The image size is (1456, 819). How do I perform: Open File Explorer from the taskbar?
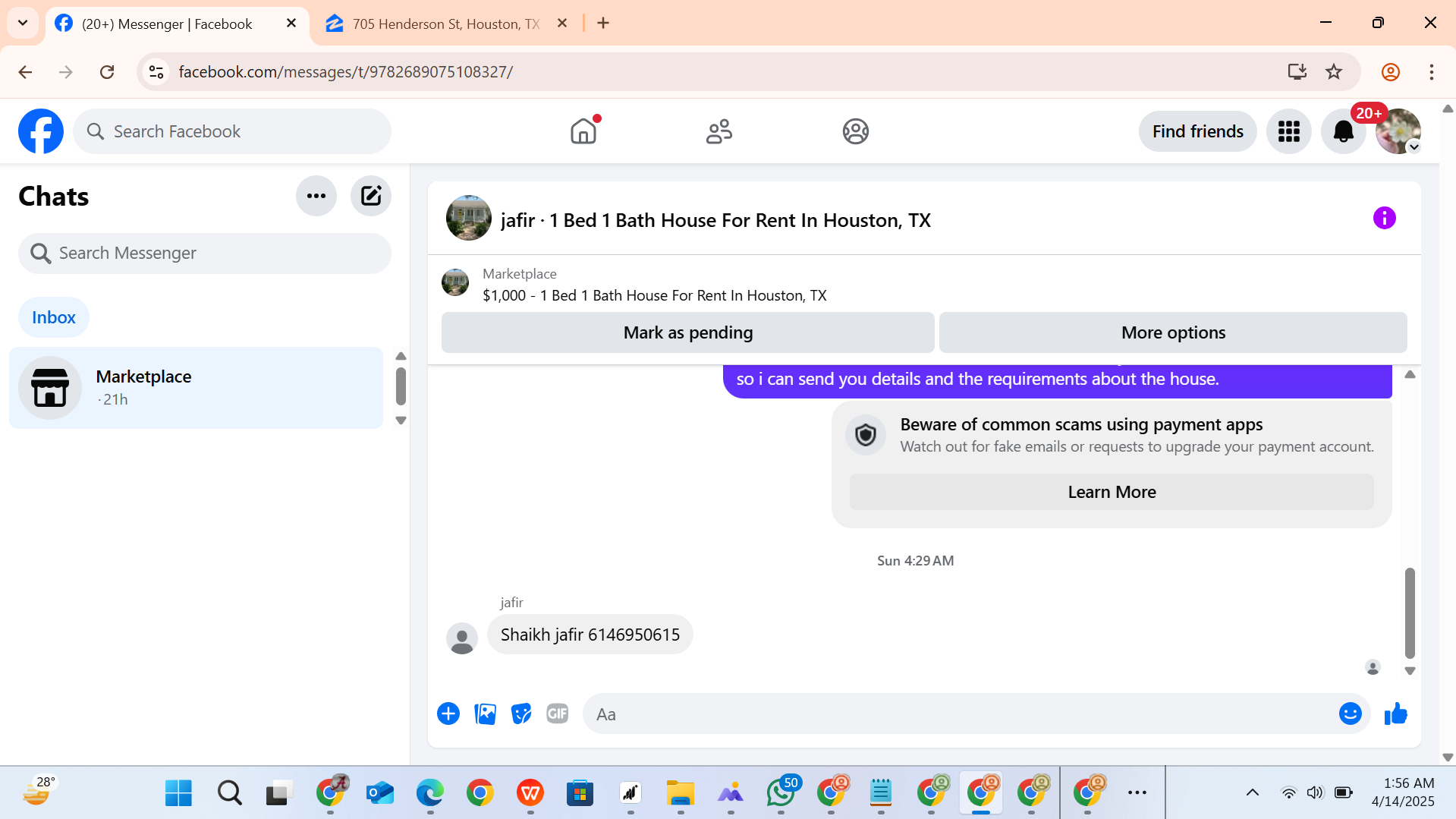click(x=680, y=793)
